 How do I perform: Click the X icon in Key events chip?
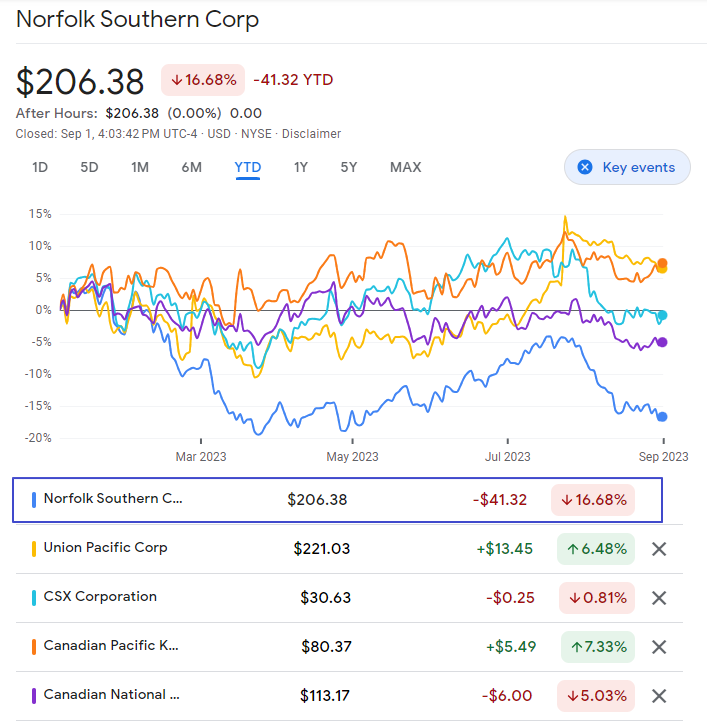tap(585, 167)
